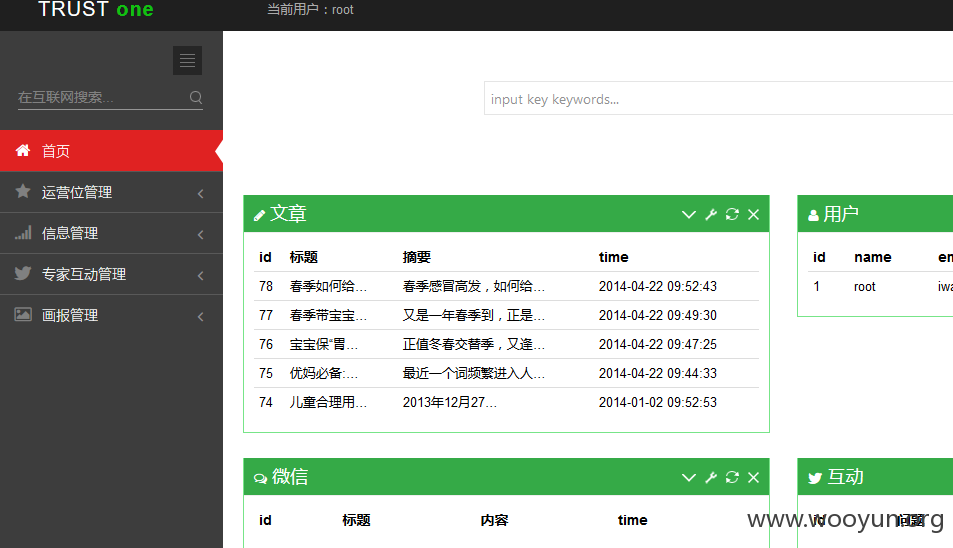Open the 运营位管理 menu item
Viewport: 953px width, 548px height.
click(x=111, y=192)
